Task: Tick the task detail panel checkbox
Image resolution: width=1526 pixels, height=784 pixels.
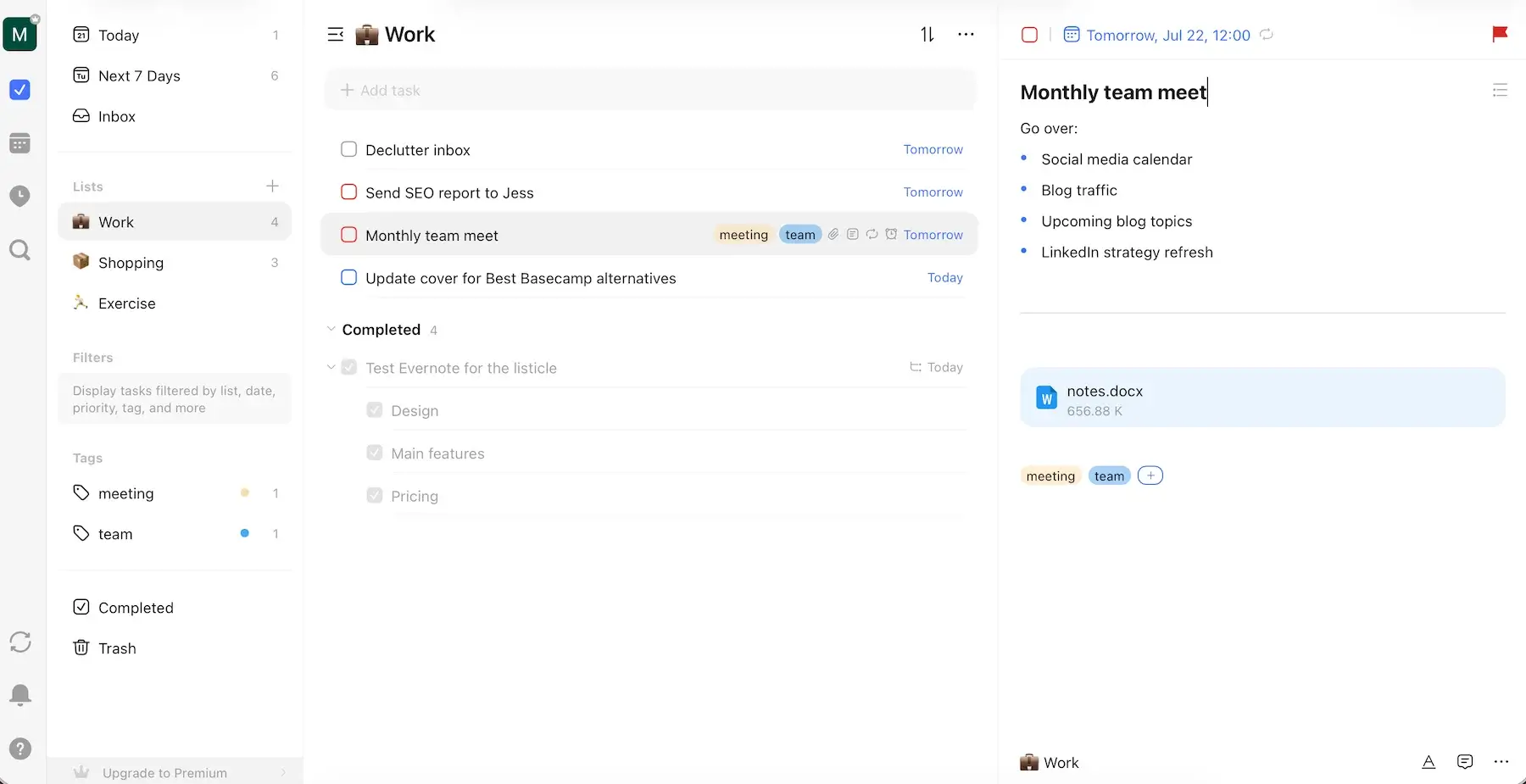Action: 1029,35
